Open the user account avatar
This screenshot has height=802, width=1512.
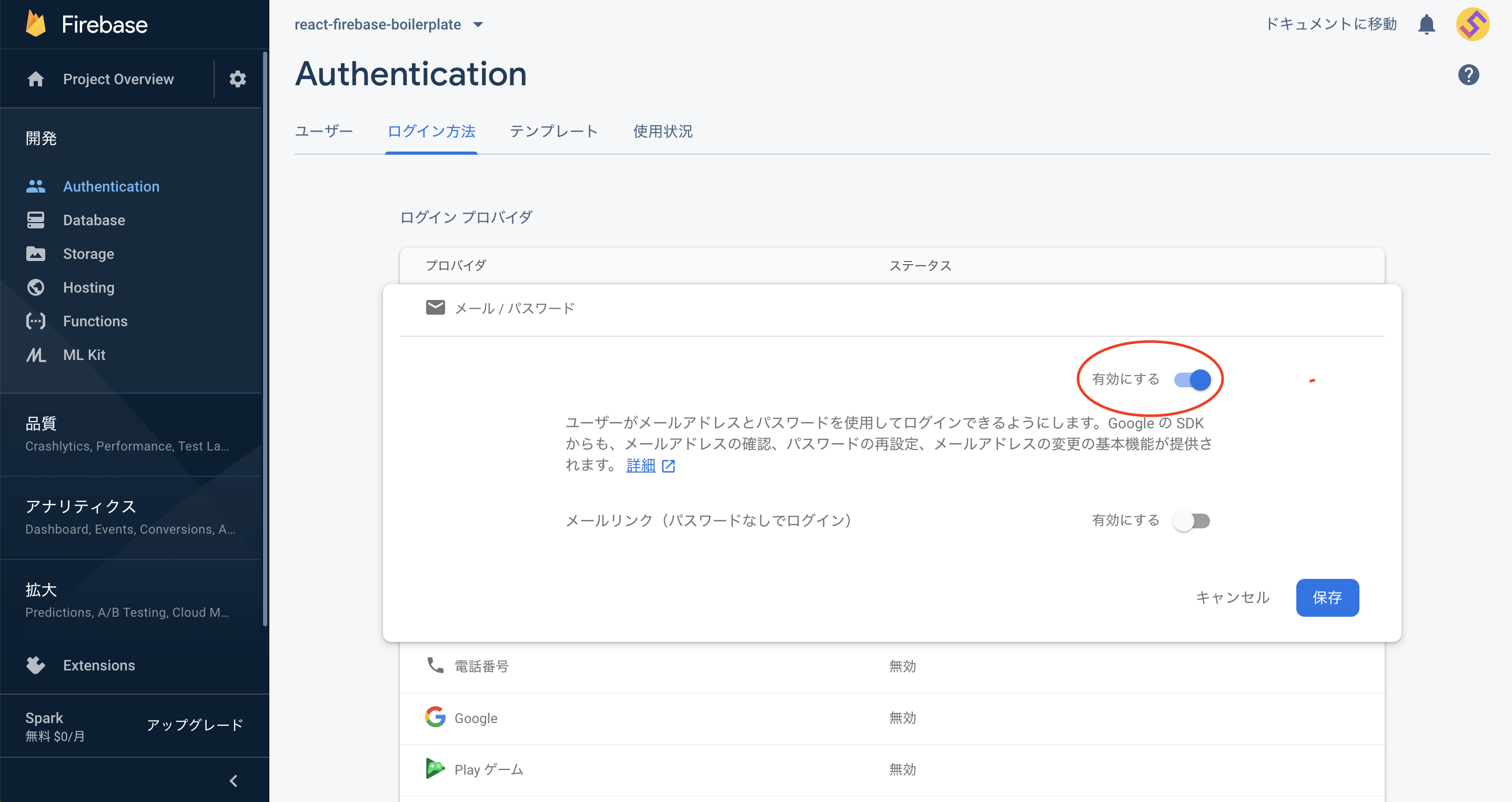pyautogui.click(x=1473, y=24)
